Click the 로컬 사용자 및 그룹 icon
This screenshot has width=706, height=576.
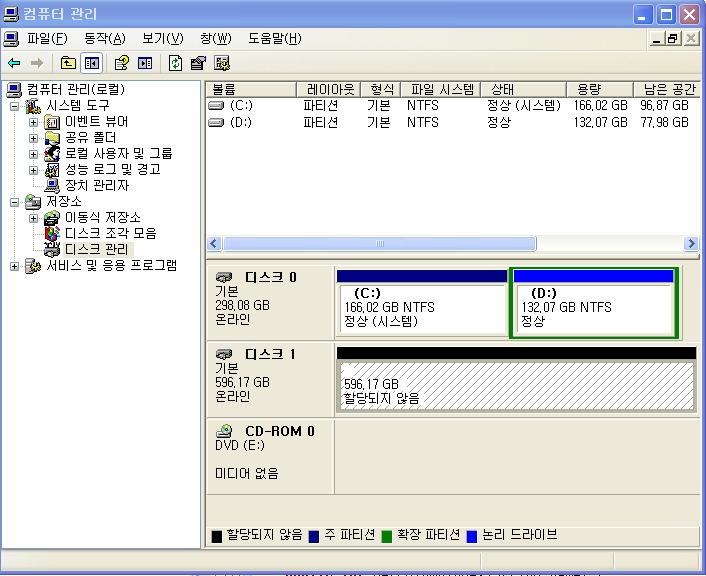(x=52, y=154)
